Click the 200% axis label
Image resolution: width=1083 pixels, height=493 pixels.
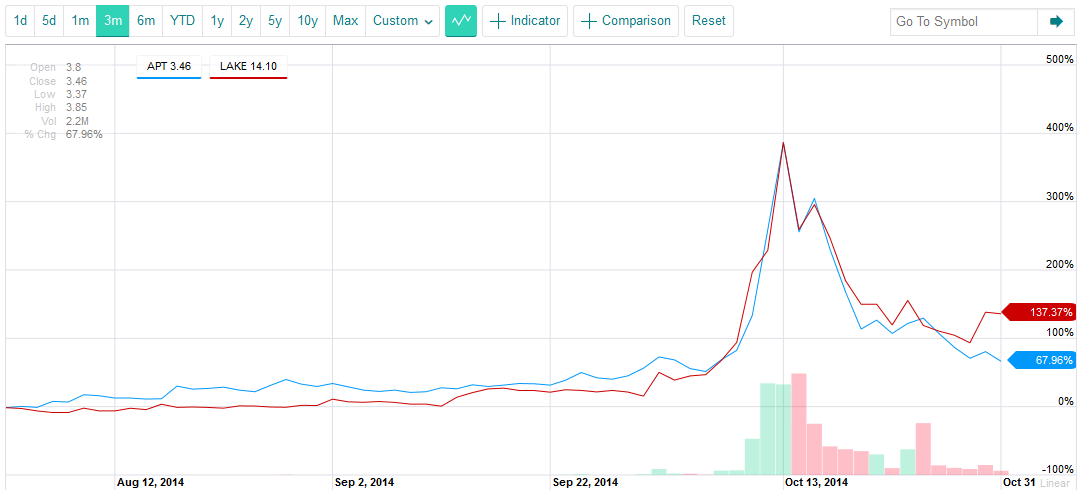[1060, 264]
